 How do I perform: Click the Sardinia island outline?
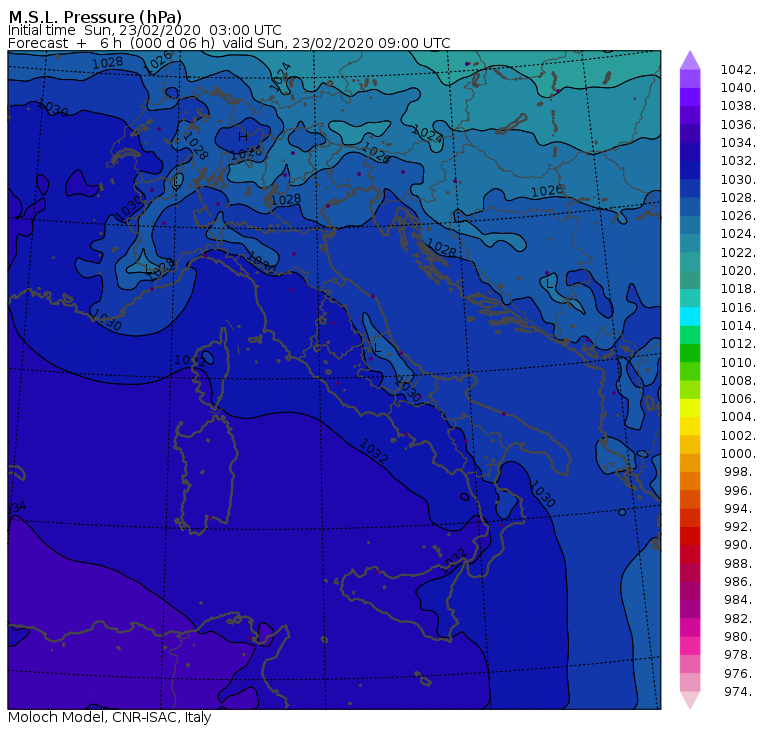click(206, 474)
